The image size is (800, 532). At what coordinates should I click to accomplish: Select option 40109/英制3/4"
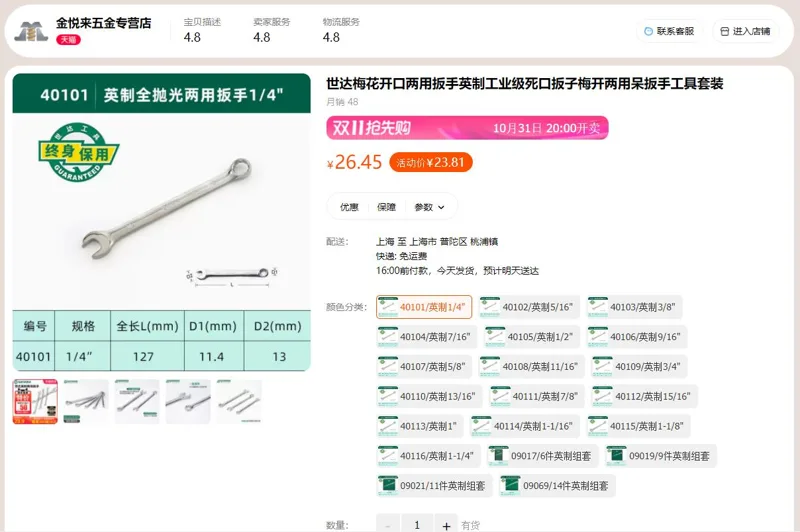click(x=639, y=366)
